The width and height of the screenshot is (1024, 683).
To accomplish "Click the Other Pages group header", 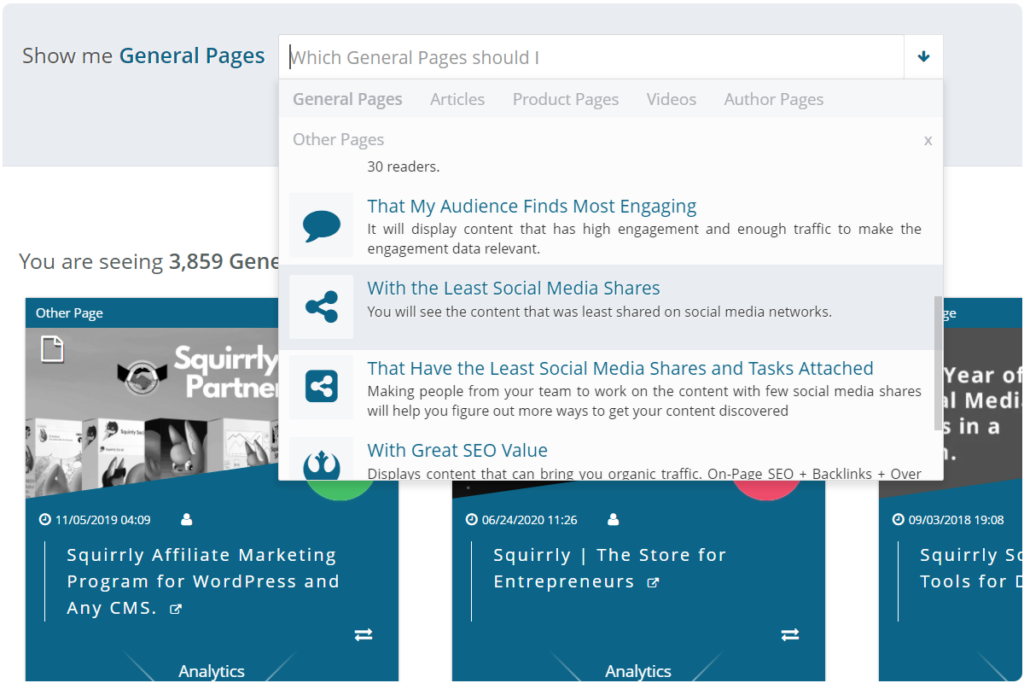I will click(338, 140).
